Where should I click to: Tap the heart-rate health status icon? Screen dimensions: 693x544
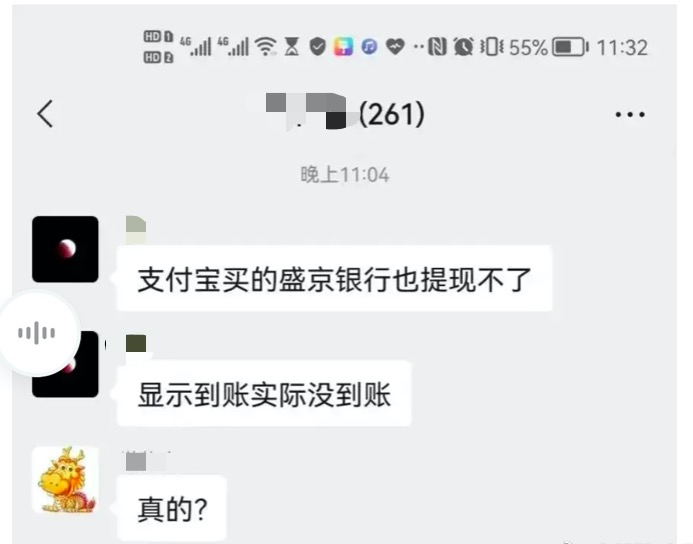395,46
